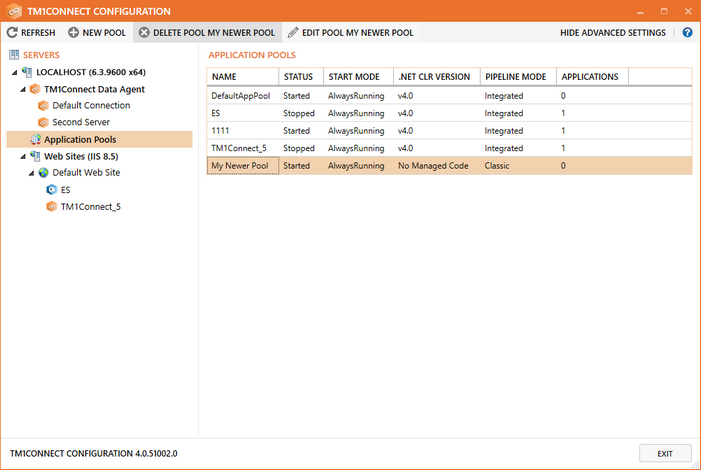Click the Application Pools section heading
This screenshot has height=470, width=701.
point(252,55)
